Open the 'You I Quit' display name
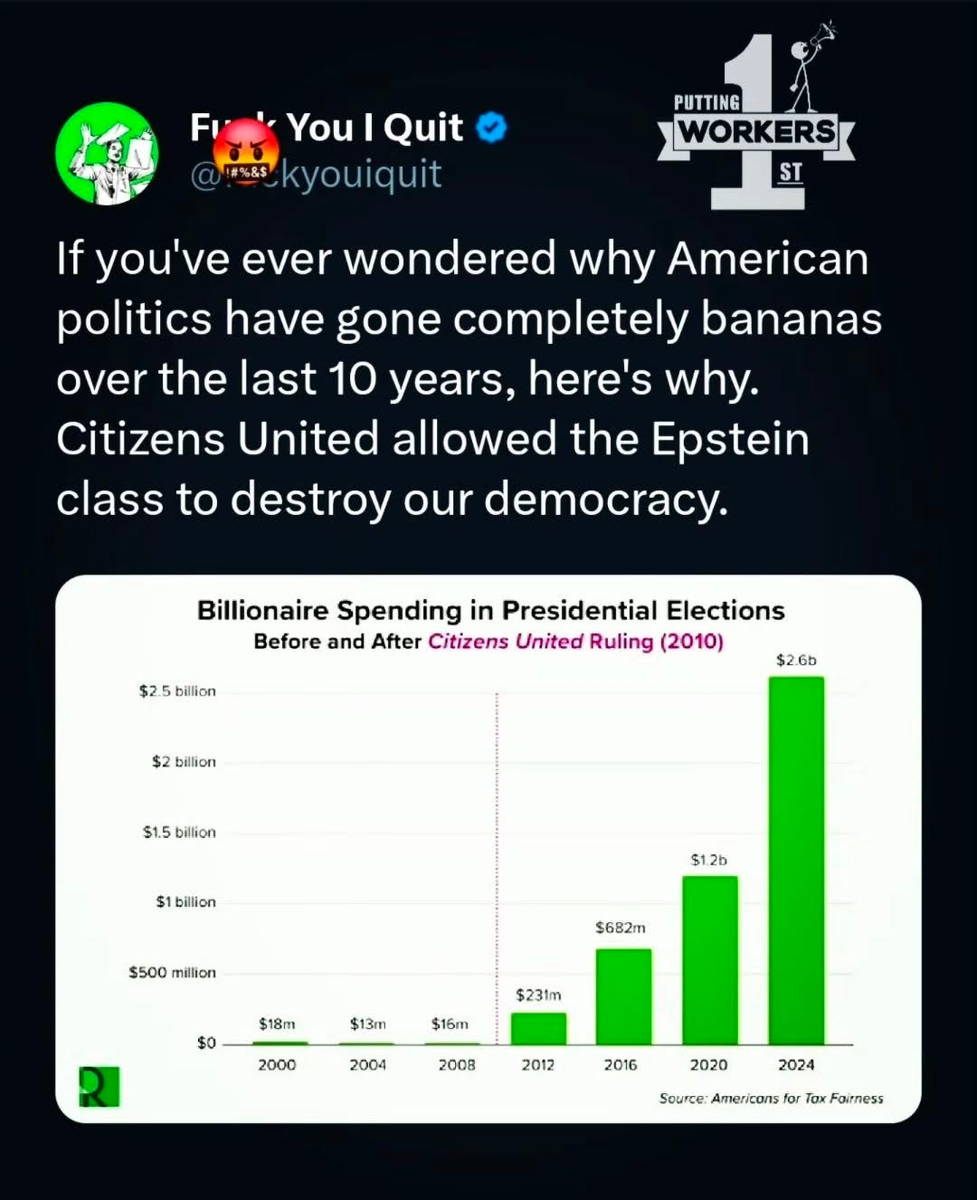 (x=375, y=128)
